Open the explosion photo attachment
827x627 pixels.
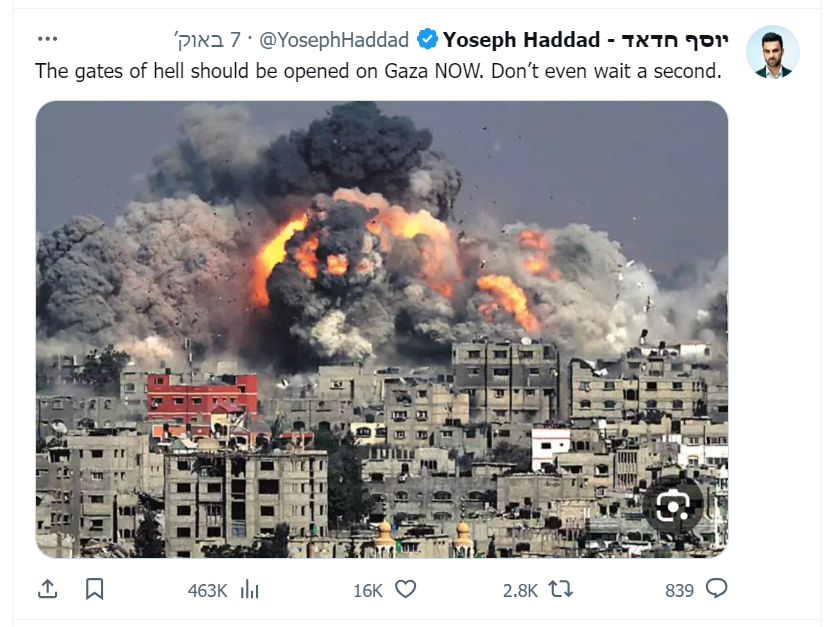click(382, 330)
